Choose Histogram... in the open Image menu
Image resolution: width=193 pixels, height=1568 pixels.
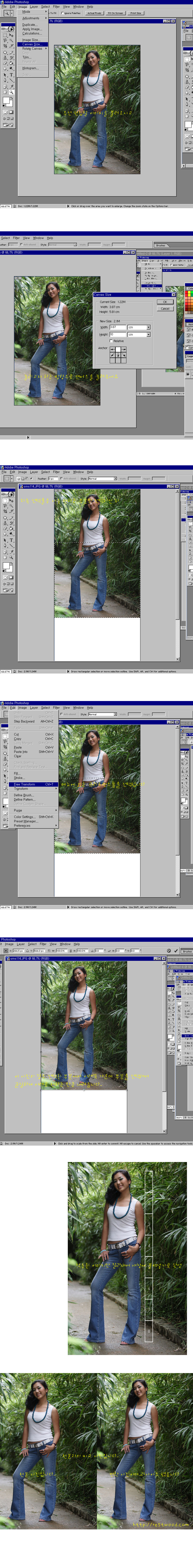tap(33, 68)
